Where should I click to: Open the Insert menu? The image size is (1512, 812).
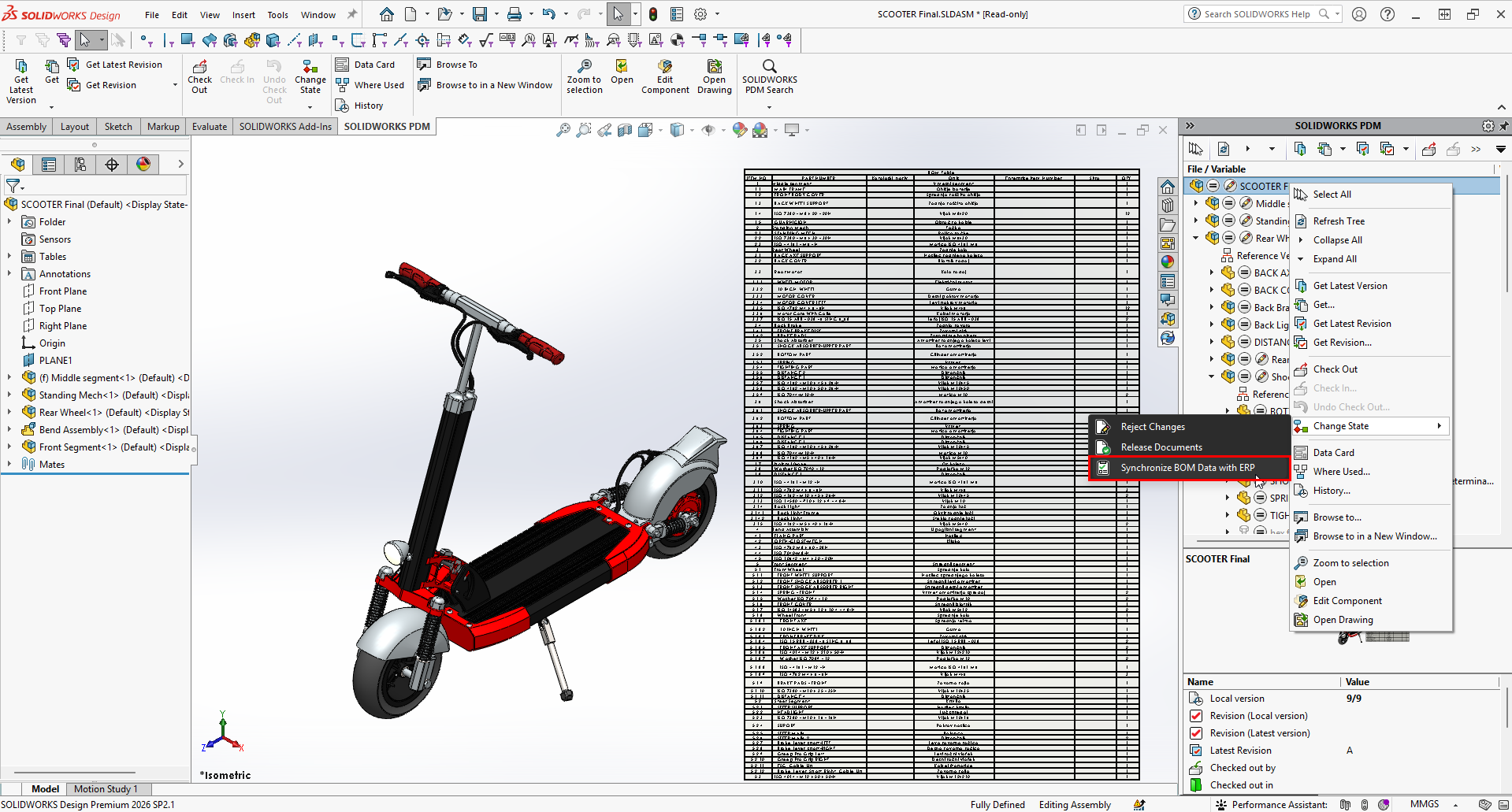pos(243,15)
